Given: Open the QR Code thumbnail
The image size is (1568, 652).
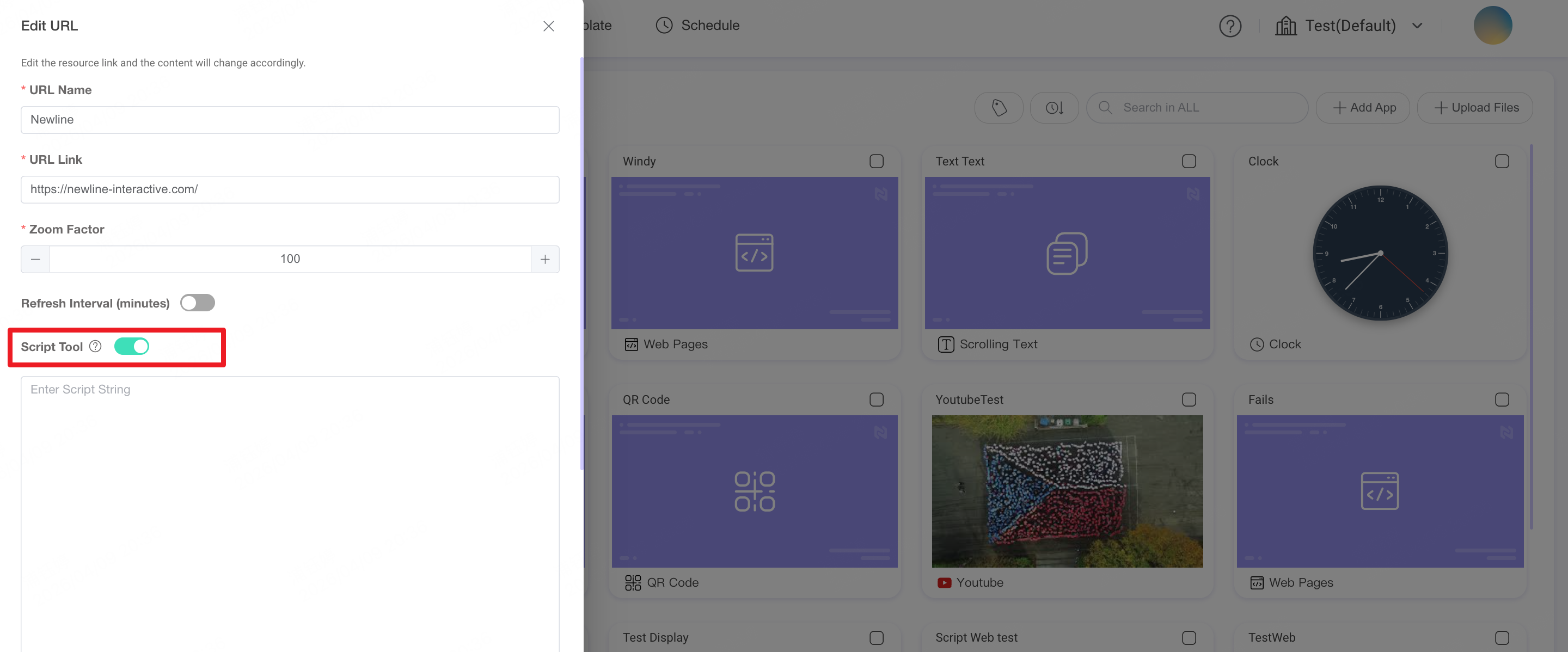Looking at the screenshot, I should click(754, 491).
